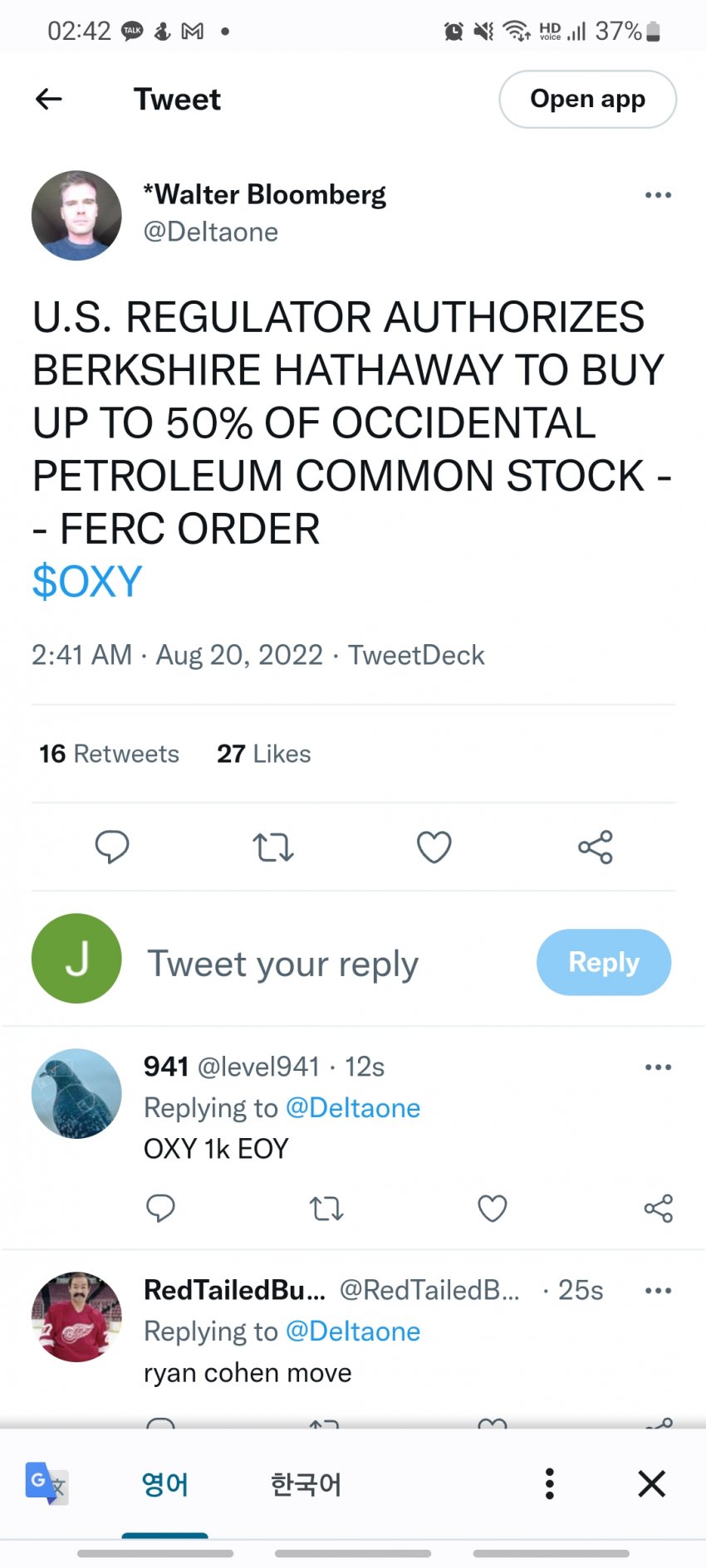Like level941's reply "OXY 1k EOY"
Viewport: 706px width, 1568px height.
pyautogui.click(x=493, y=1209)
